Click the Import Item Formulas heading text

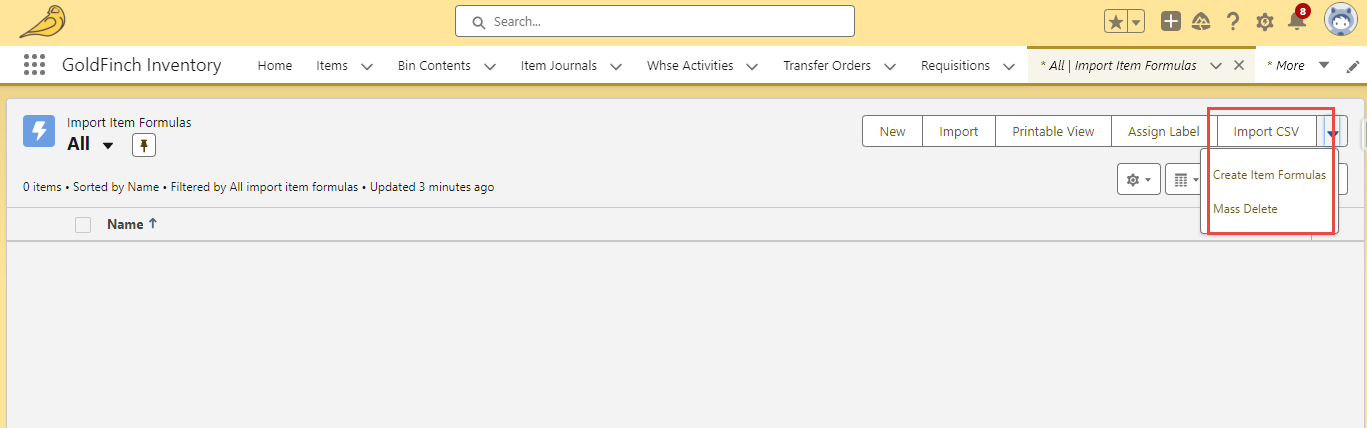coord(129,123)
